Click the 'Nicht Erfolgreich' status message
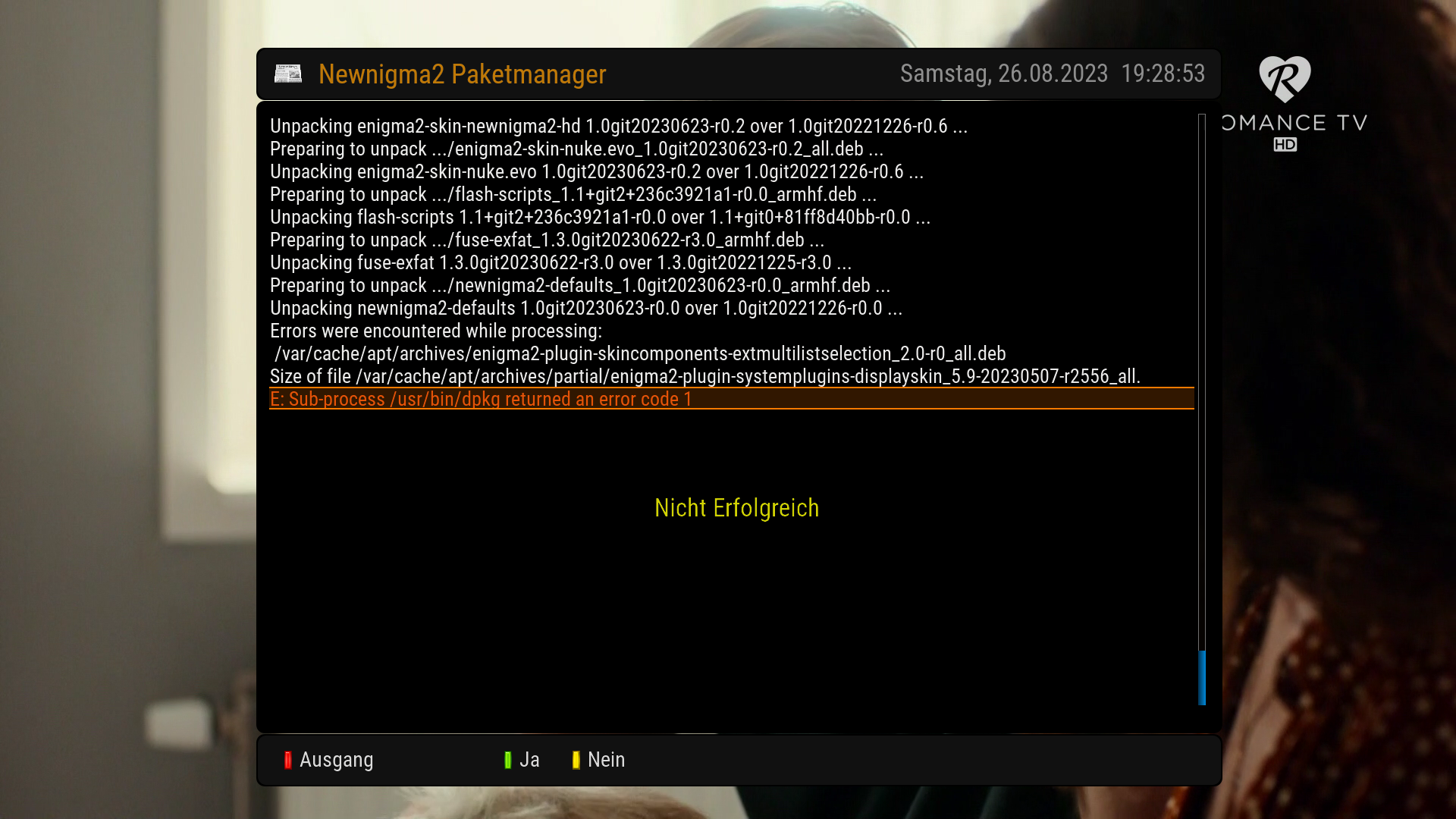This screenshot has height=819, width=1456. (x=736, y=508)
